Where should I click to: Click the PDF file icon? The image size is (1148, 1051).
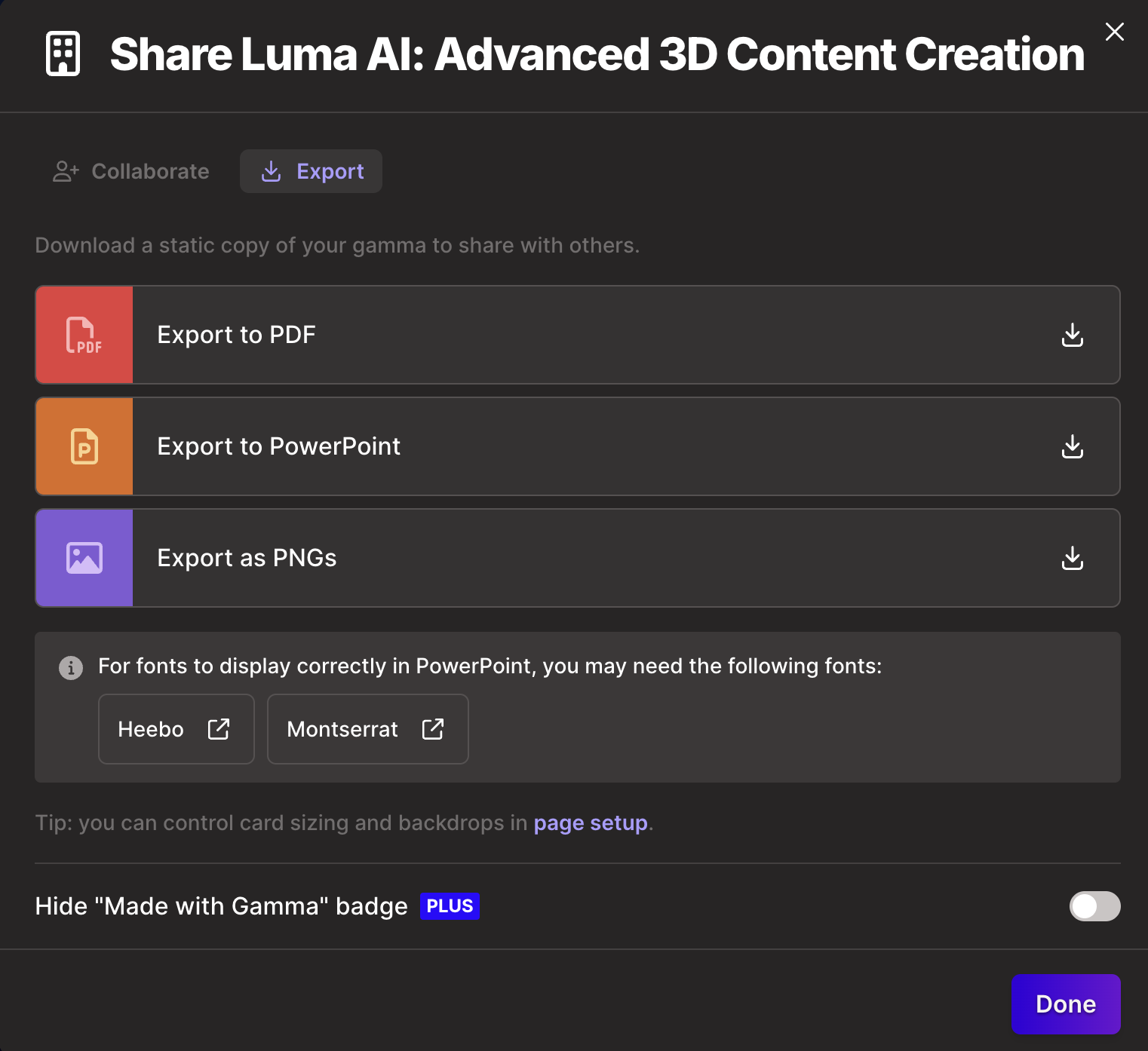[x=84, y=335]
